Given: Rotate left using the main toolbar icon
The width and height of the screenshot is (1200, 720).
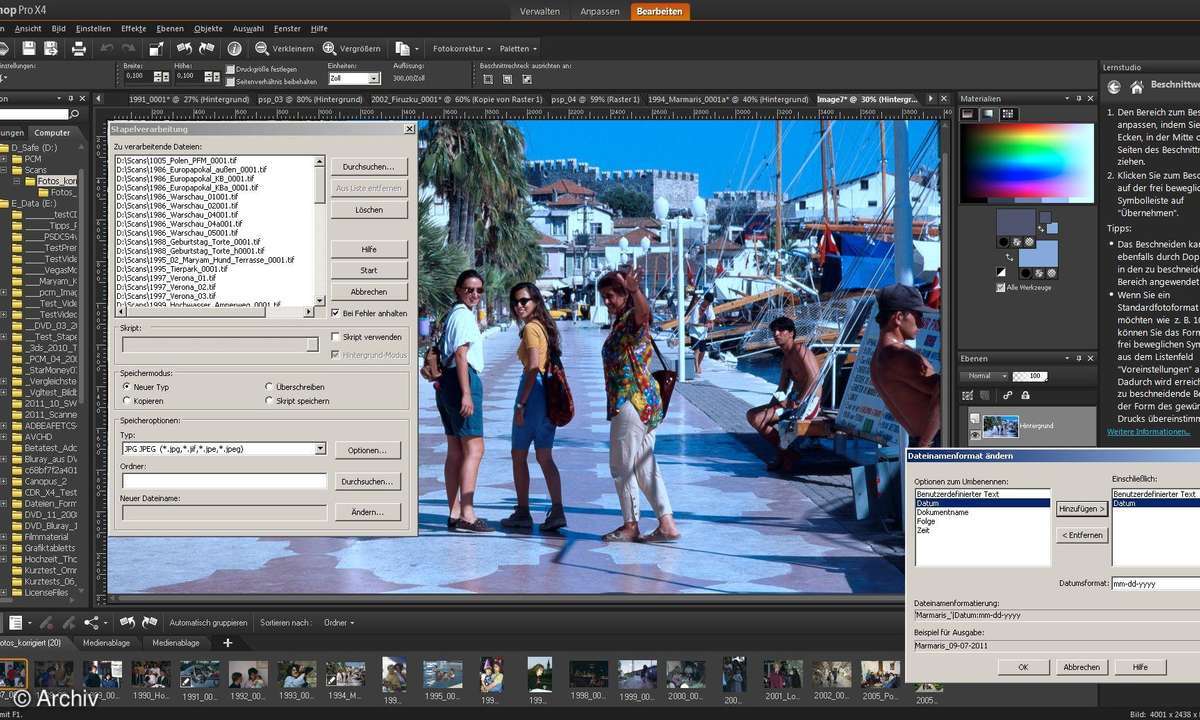Looking at the screenshot, I should [184, 48].
